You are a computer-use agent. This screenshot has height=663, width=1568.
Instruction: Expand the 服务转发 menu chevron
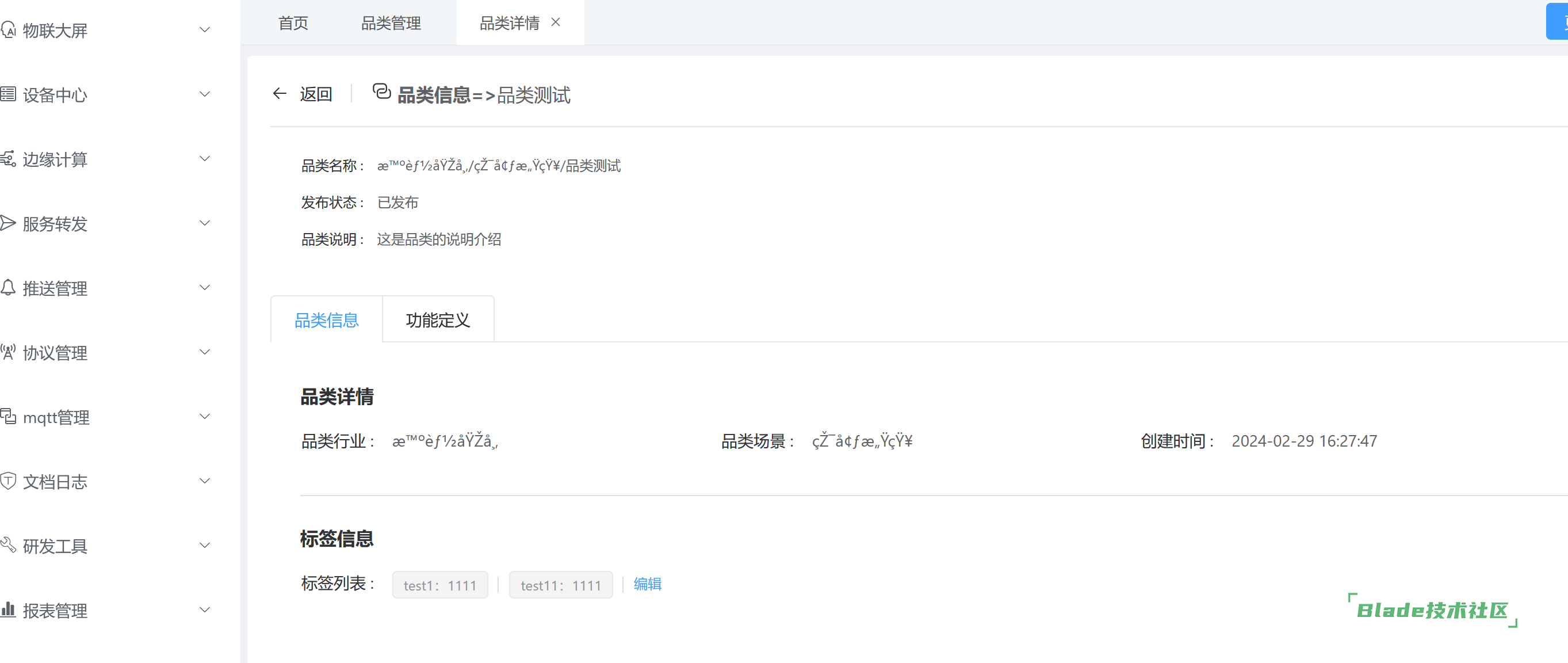pyautogui.click(x=205, y=223)
